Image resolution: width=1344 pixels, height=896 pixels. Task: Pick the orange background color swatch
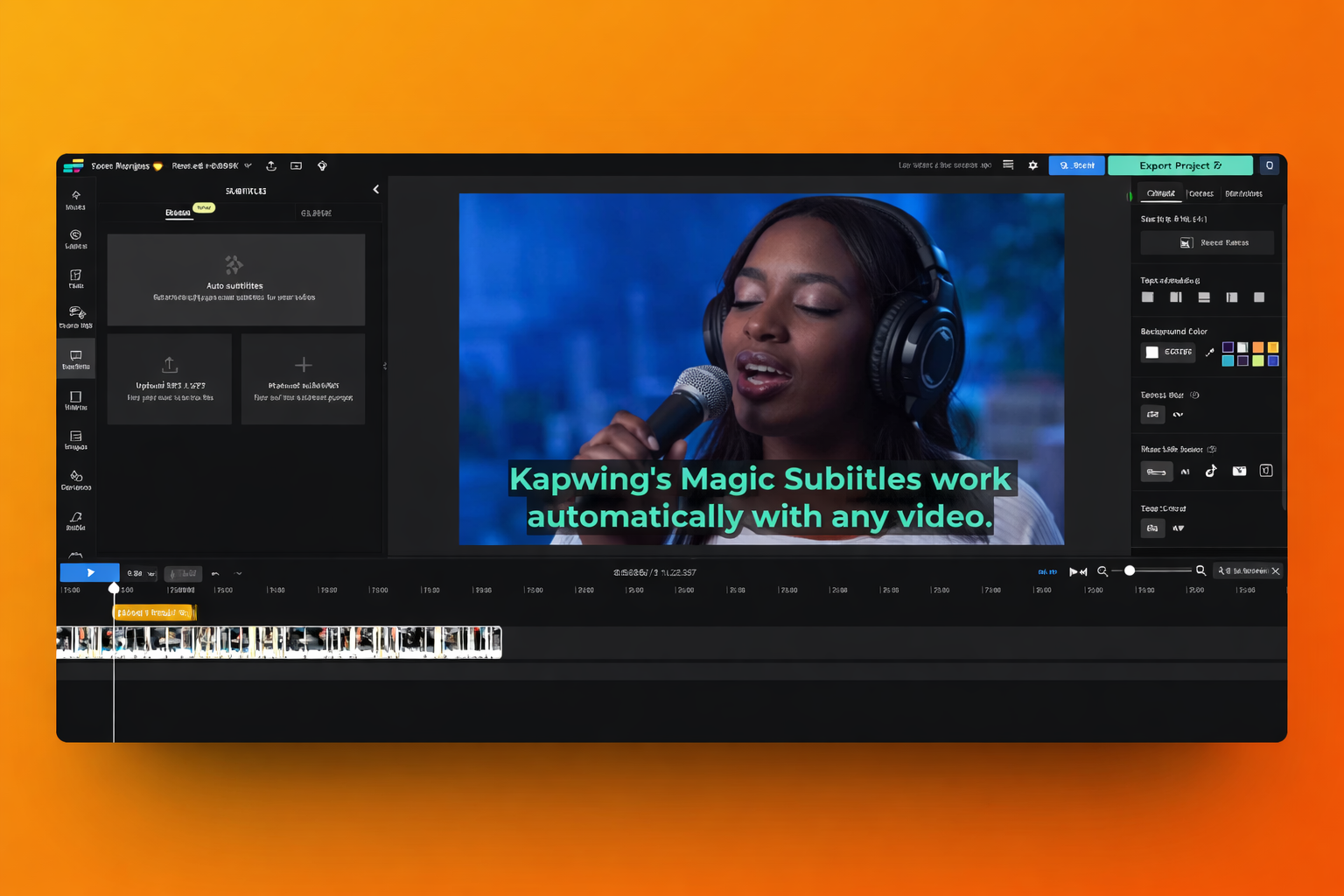[1257, 347]
